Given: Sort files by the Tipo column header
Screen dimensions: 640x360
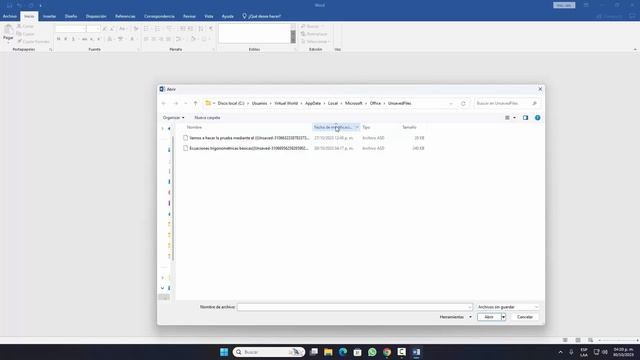Looking at the screenshot, I should tap(366, 127).
